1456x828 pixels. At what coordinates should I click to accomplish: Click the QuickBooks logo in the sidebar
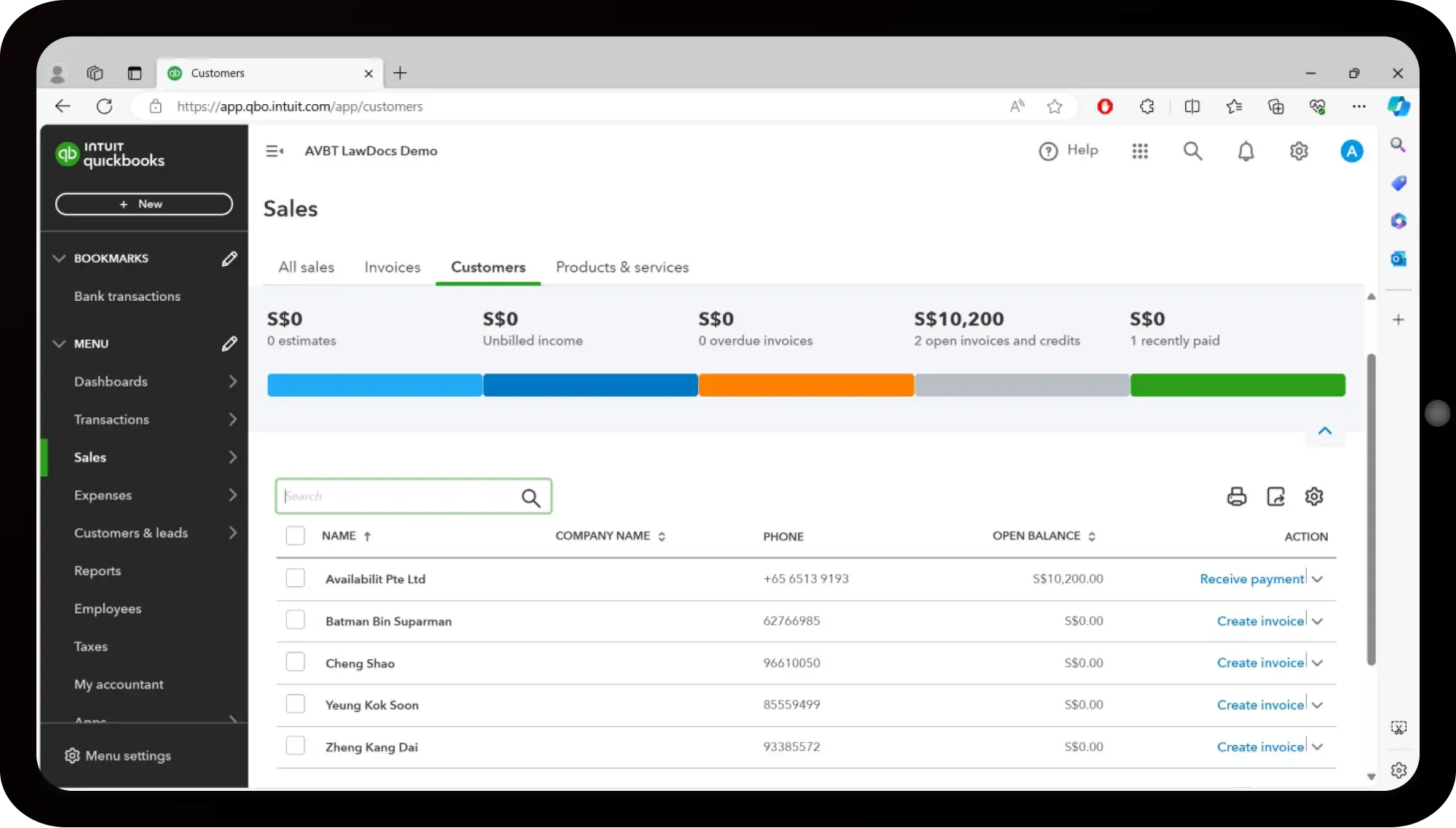click(111, 154)
